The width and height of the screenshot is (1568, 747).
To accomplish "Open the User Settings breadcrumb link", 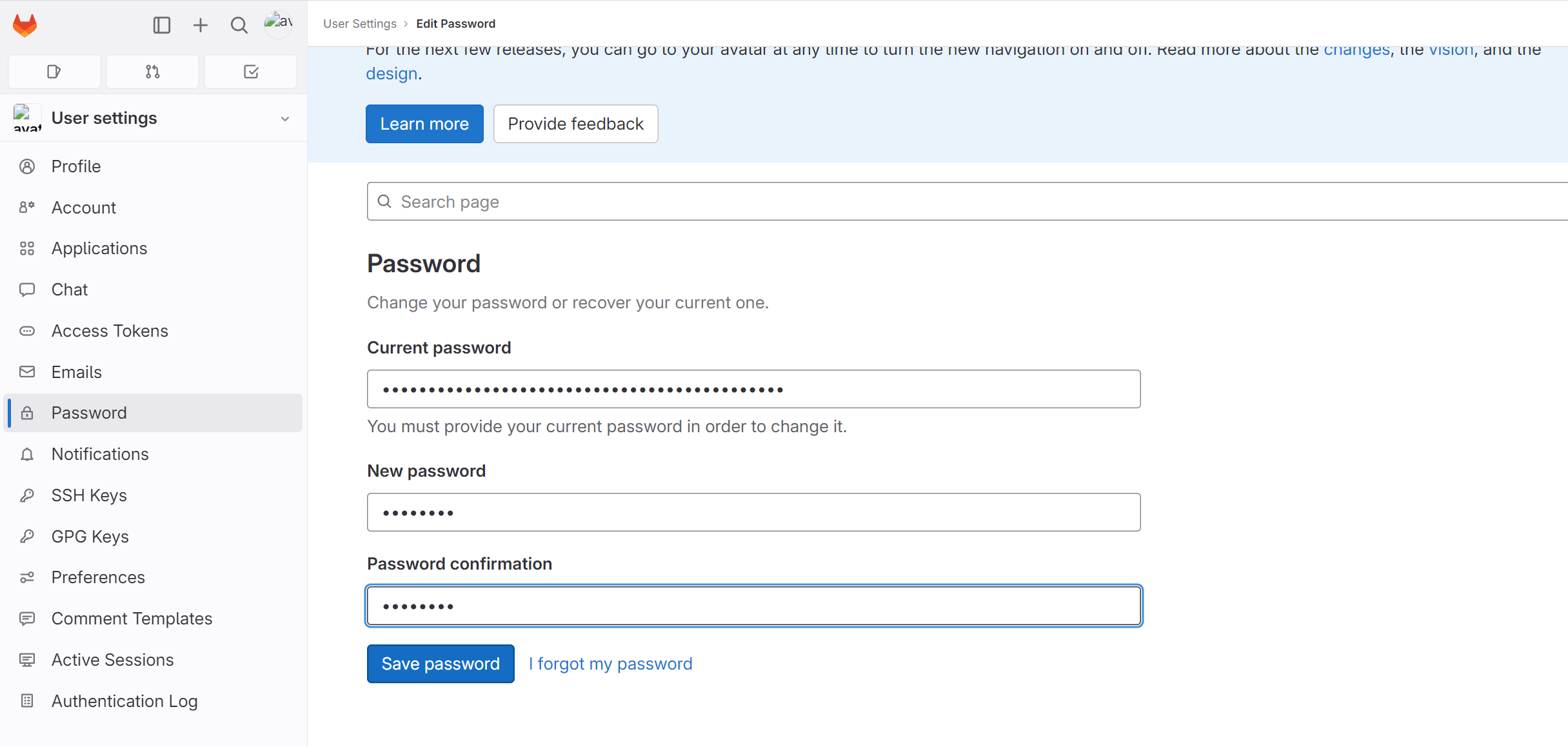I will click(x=360, y=24).
